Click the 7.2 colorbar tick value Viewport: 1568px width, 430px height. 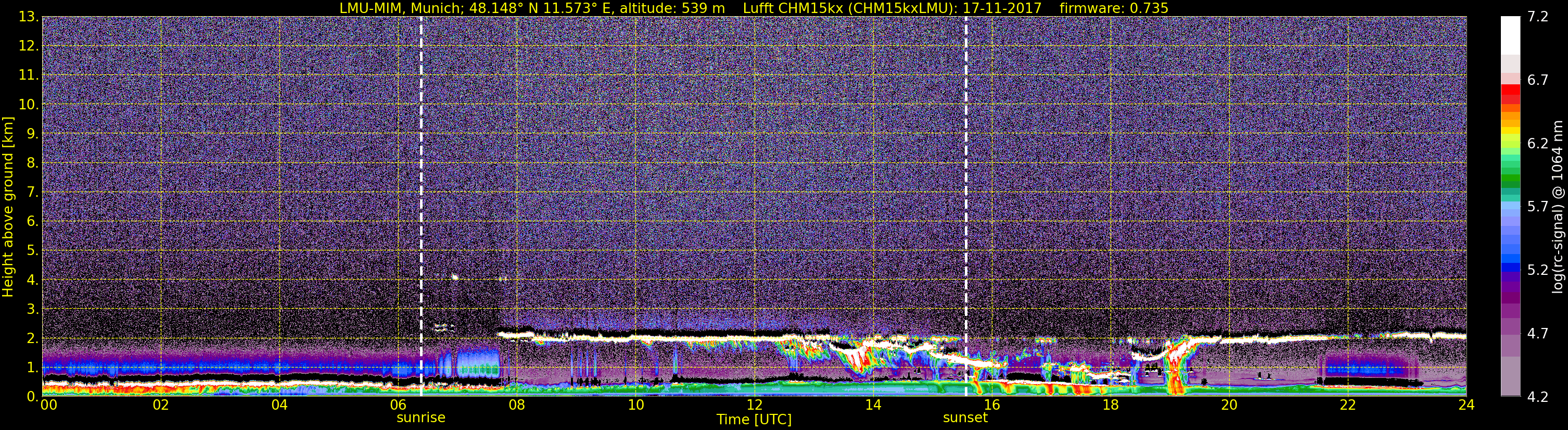1538,17
